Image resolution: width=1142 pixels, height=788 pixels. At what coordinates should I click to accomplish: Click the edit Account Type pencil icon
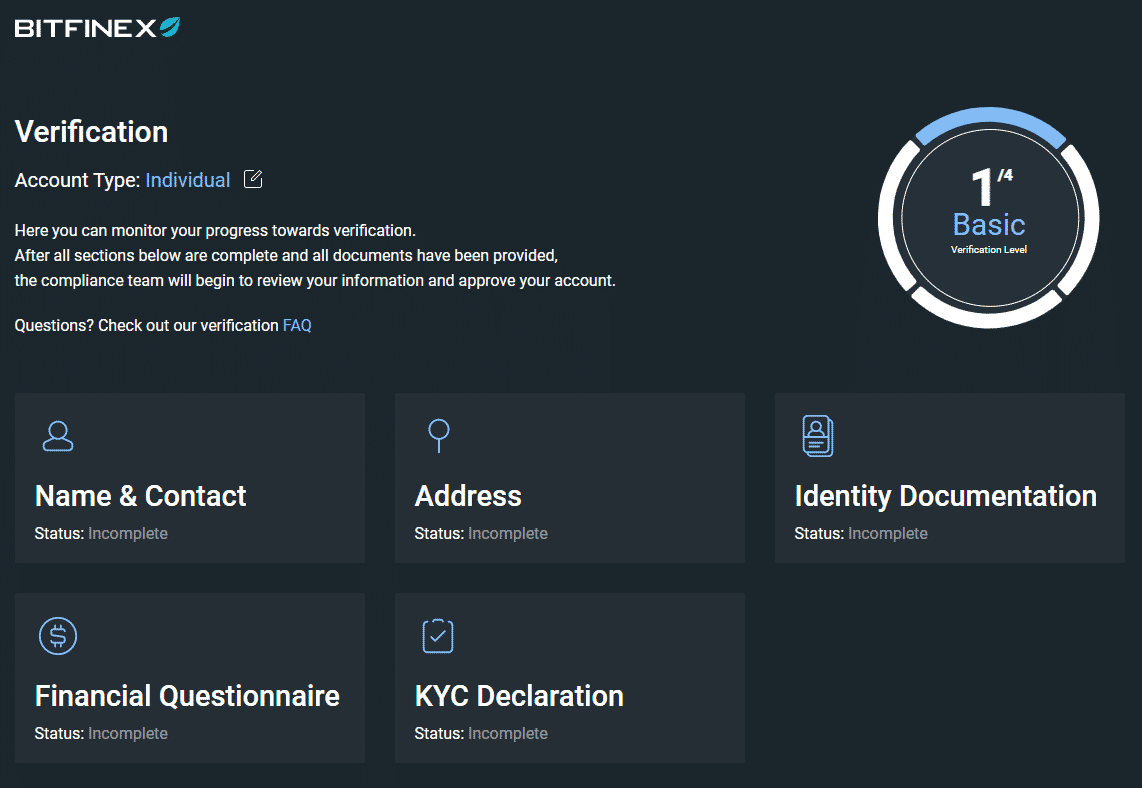click(x=254, y=180)
